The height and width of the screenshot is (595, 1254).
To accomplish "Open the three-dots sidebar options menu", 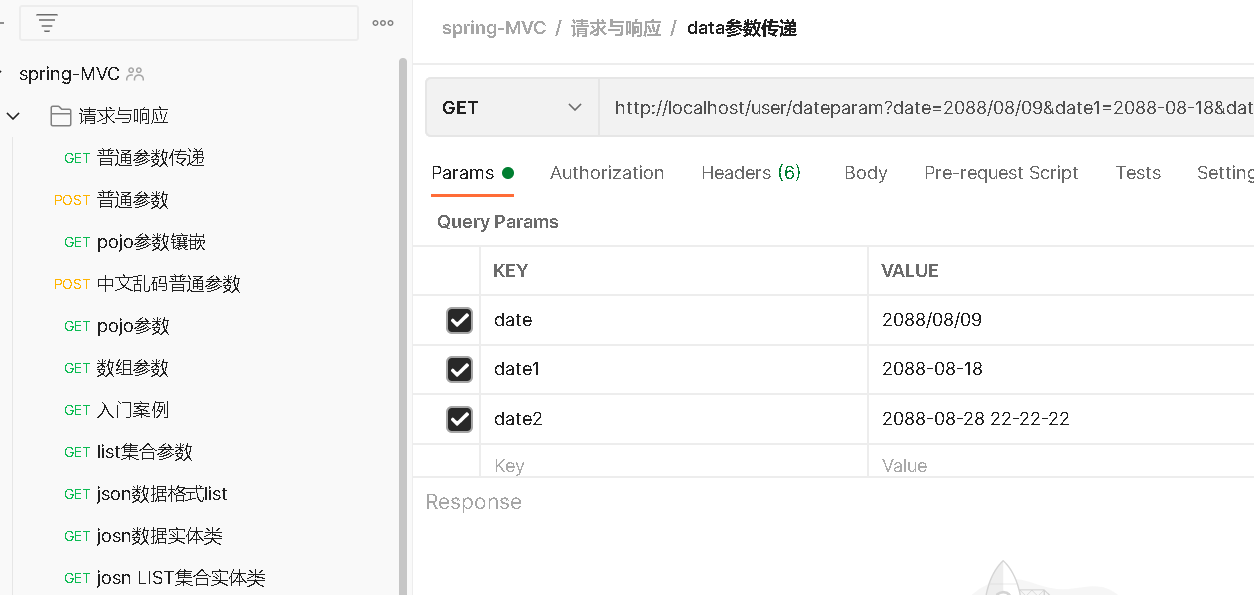I will pos(382,23).
